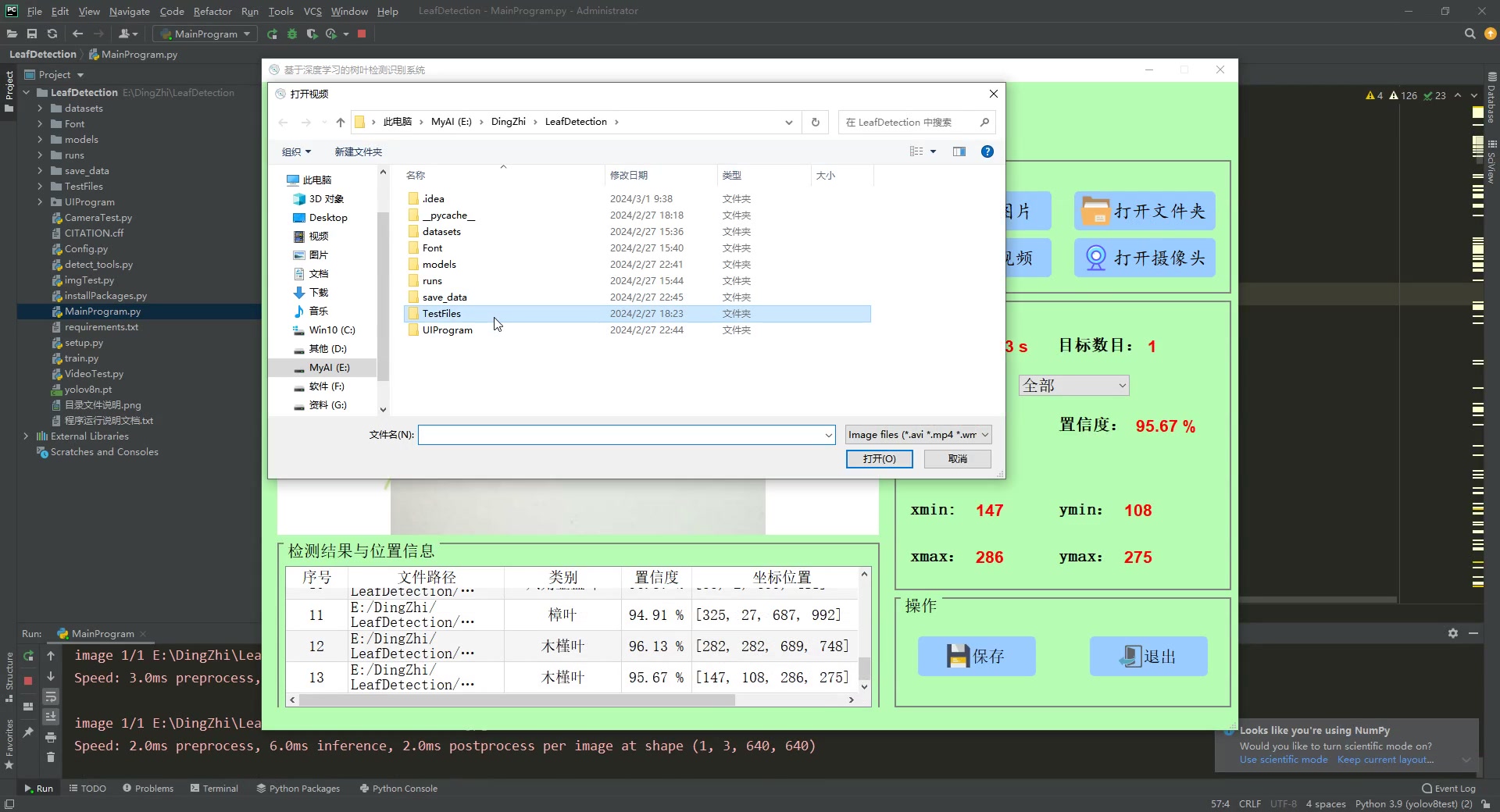This screenshot has width=1500, height=812.
Task: Click 打开(O) to confirm the selection
Action: tap(878, 458)
